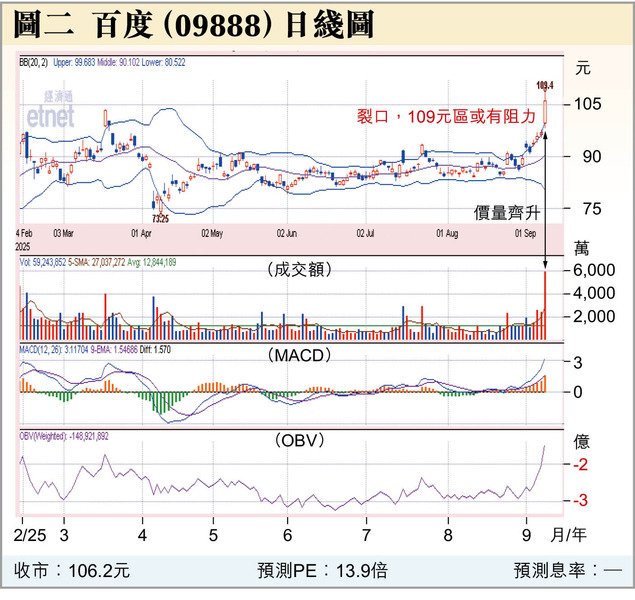Click the 03 Mar date label
The height and width of the screenshot is (600, 635).
pos(64,233)
